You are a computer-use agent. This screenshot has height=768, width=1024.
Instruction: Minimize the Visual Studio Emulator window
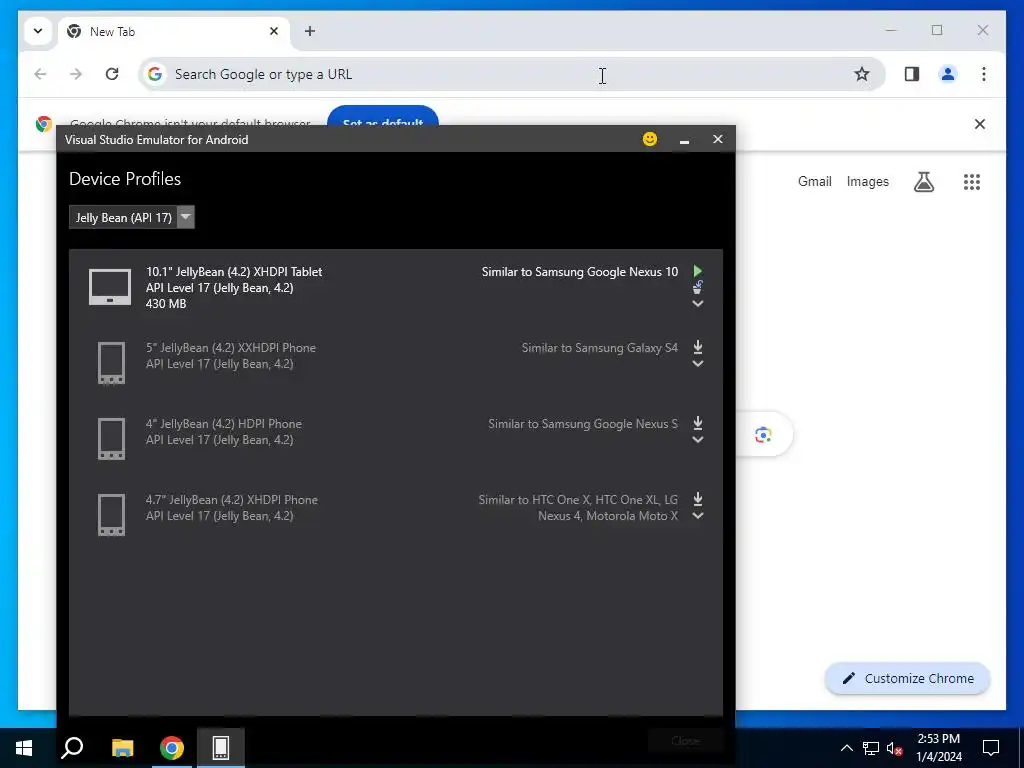point(684,140)
